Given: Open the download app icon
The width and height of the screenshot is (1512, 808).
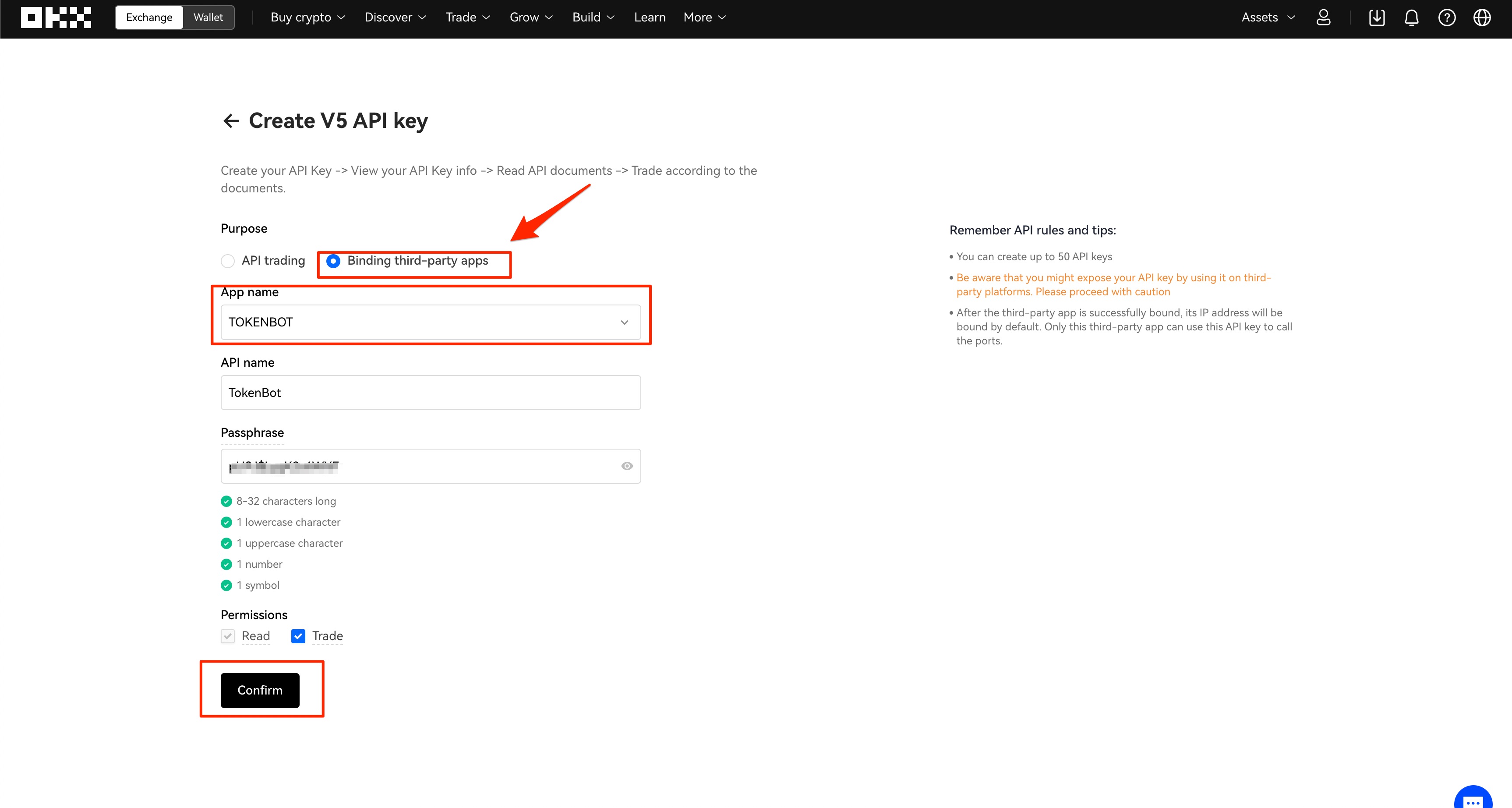Looking at the screenshot, I should click(x=1376, y=18).
